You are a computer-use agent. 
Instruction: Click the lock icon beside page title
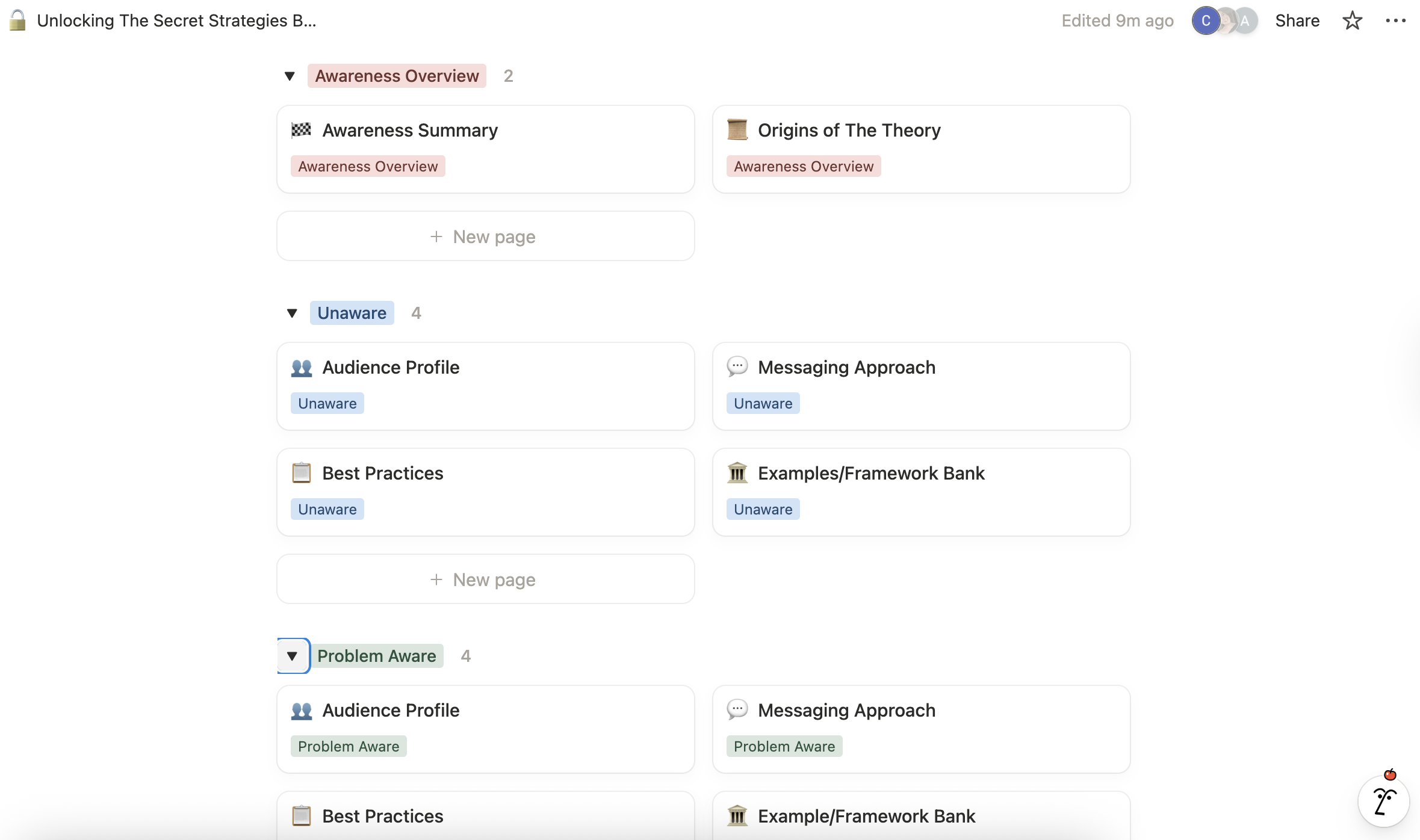[x=18, y=20]
